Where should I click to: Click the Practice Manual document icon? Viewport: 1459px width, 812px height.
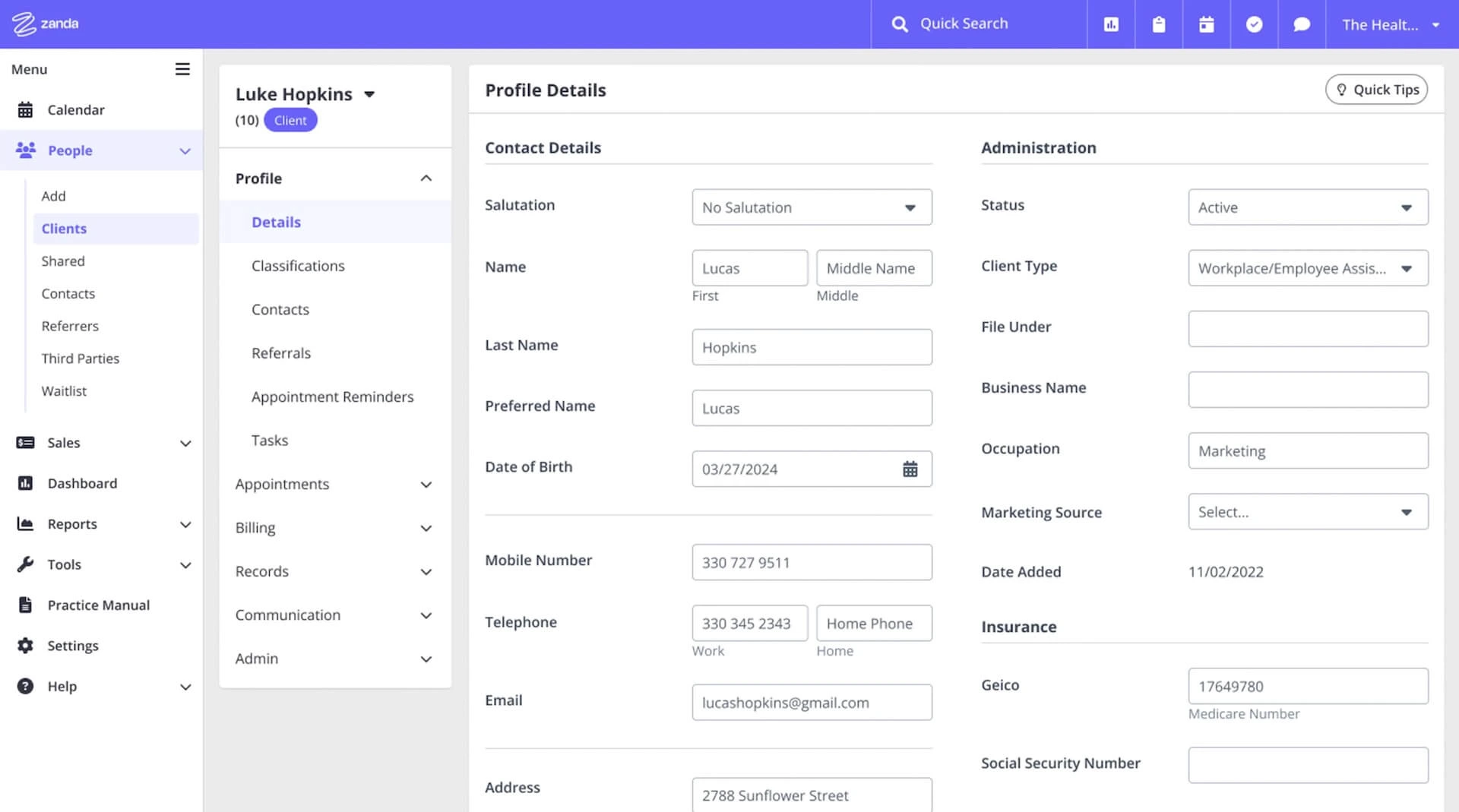click(25, 605)
